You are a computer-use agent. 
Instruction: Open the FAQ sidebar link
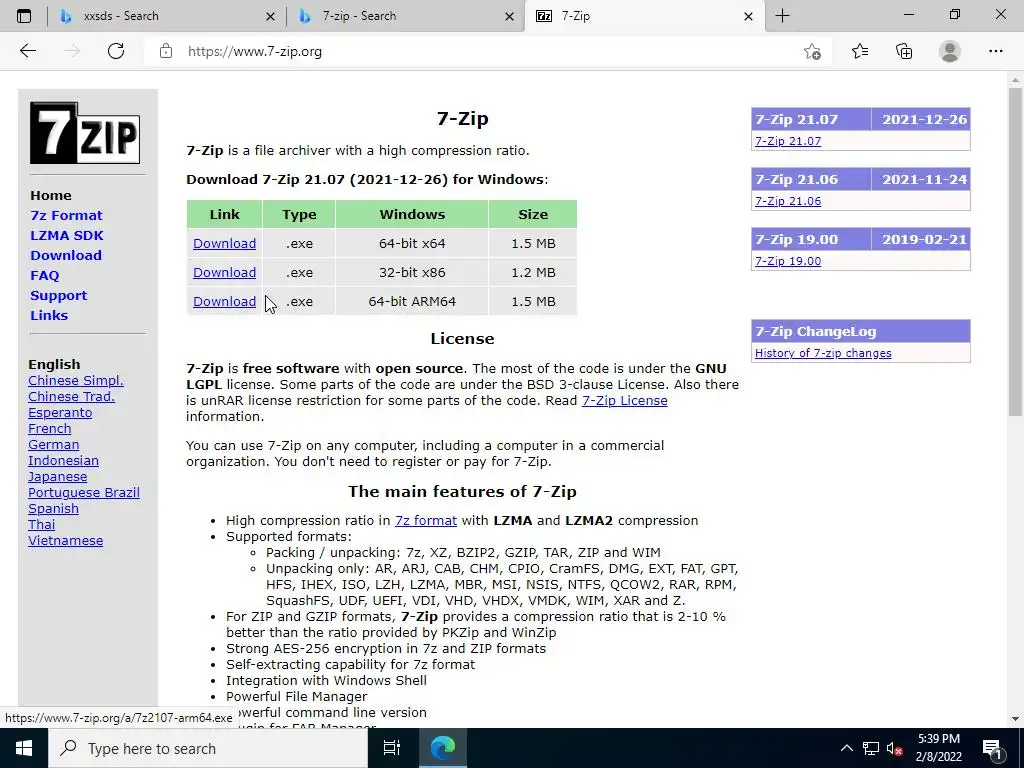pyautogui.click(x=44, y=276)
